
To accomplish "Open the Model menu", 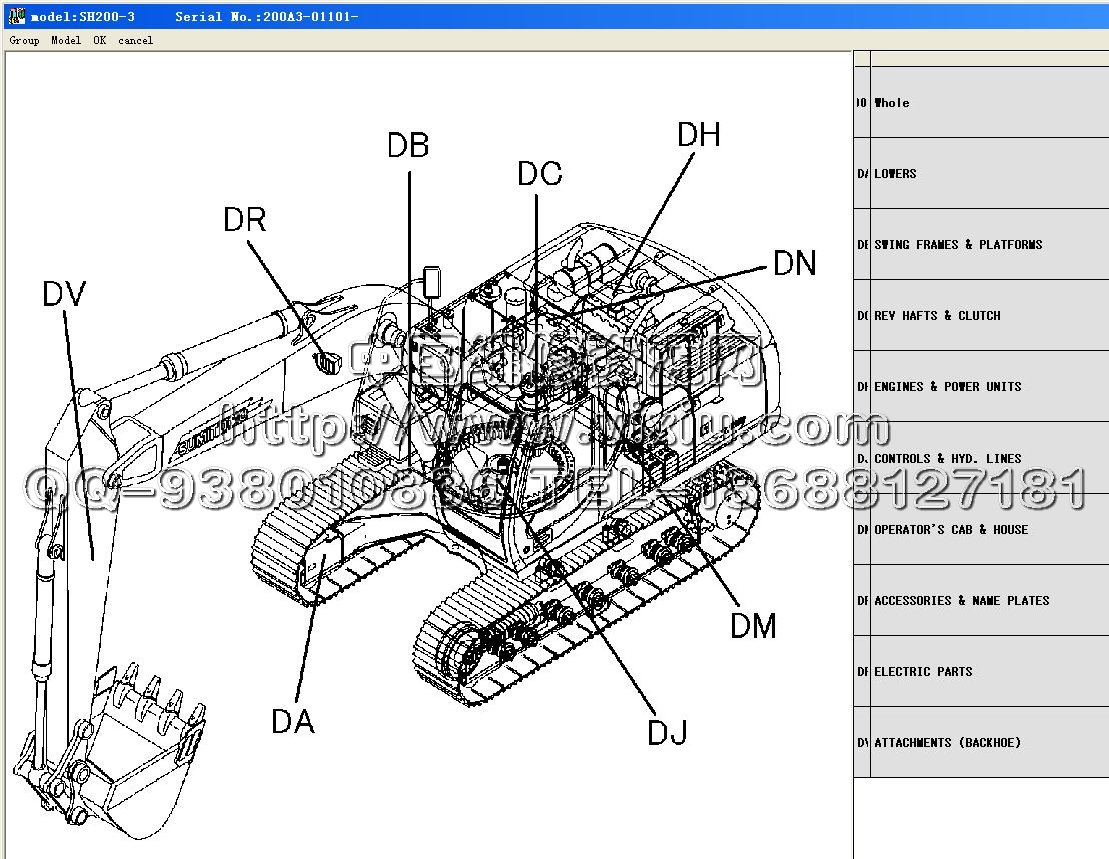I will click(66, 40).
